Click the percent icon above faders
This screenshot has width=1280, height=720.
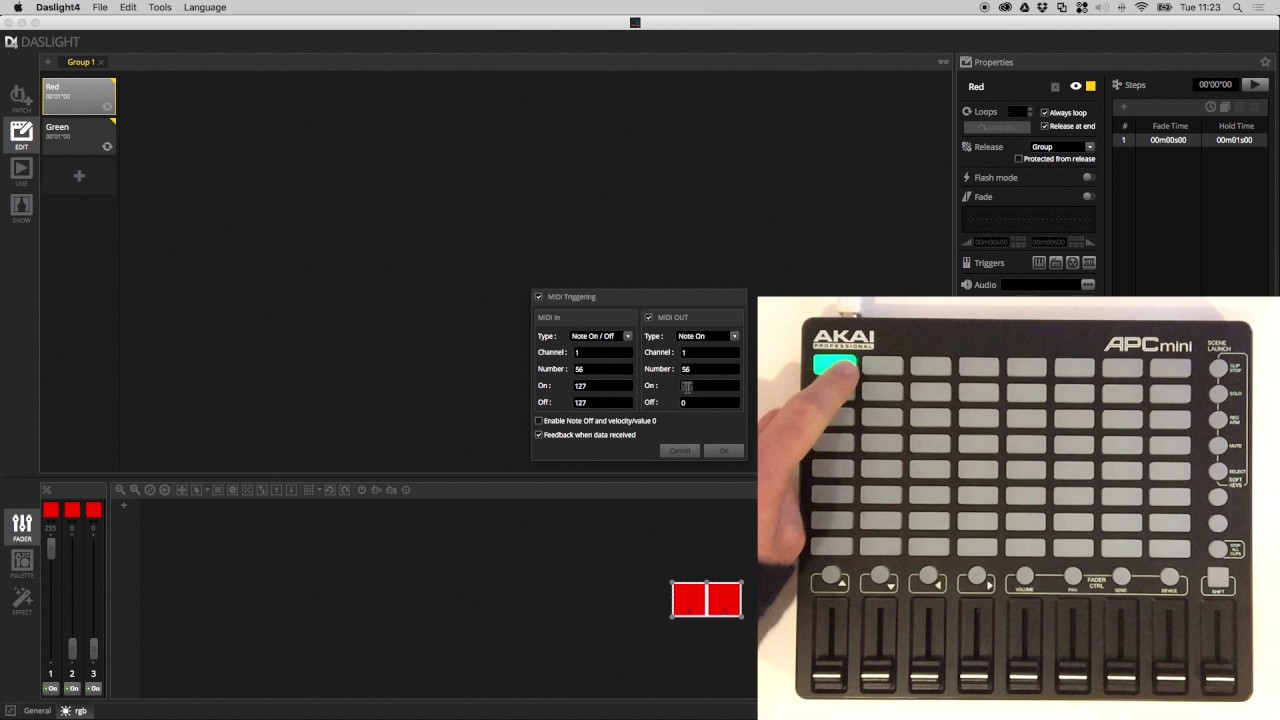coord(46,490)
